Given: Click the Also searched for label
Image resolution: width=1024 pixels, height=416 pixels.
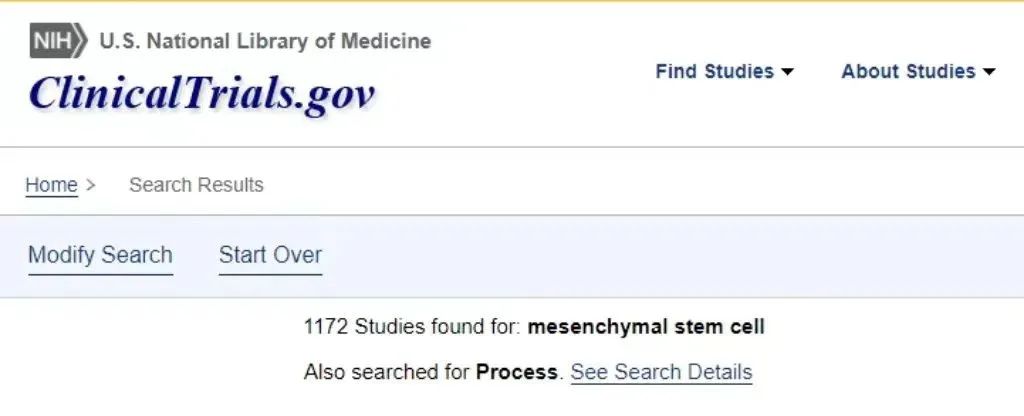Looking at the screenshot, I should point(387,372).
